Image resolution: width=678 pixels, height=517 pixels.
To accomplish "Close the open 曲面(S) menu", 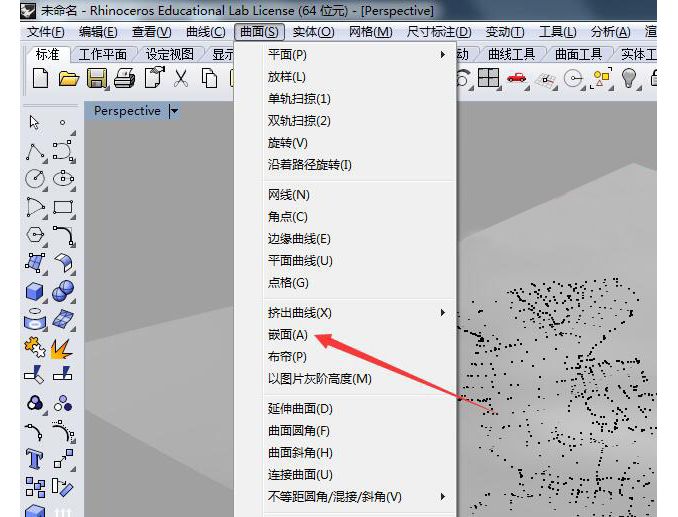I will coord(259,32).
